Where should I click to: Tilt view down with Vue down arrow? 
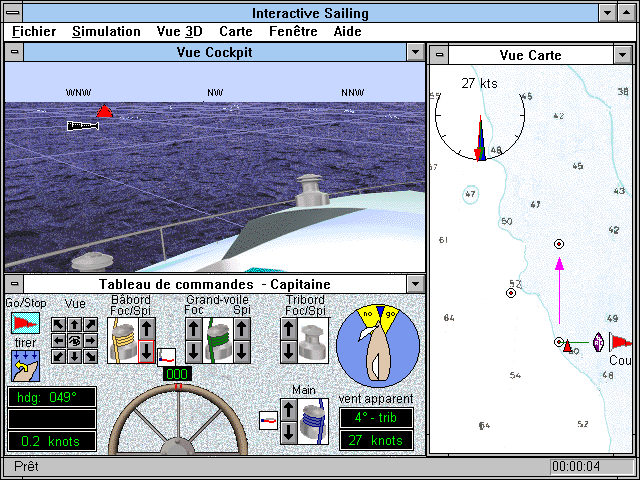tap(74, 356)
